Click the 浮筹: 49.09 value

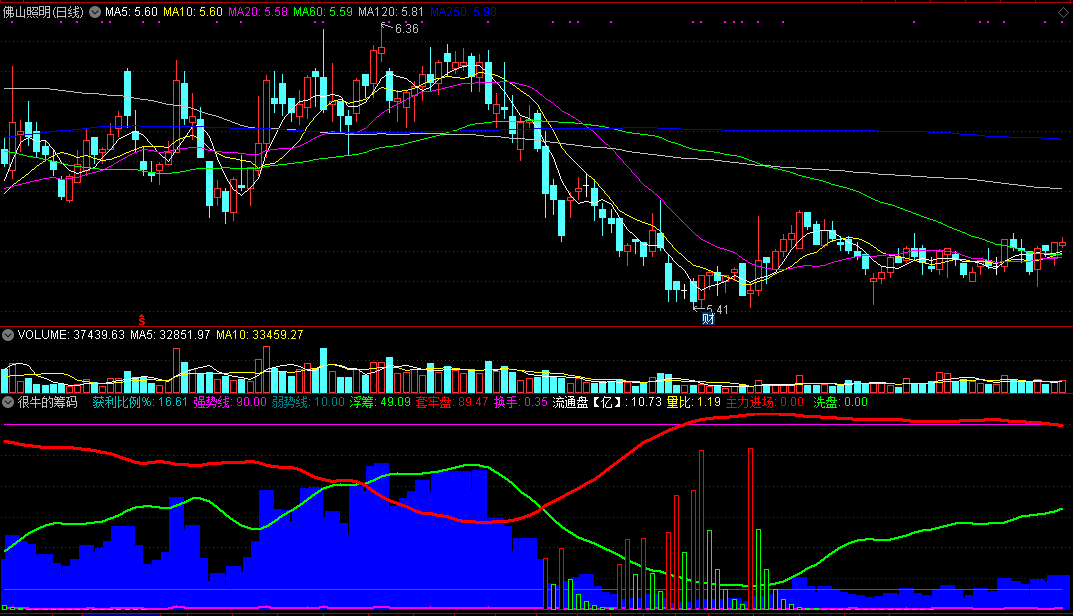[380, 402]
